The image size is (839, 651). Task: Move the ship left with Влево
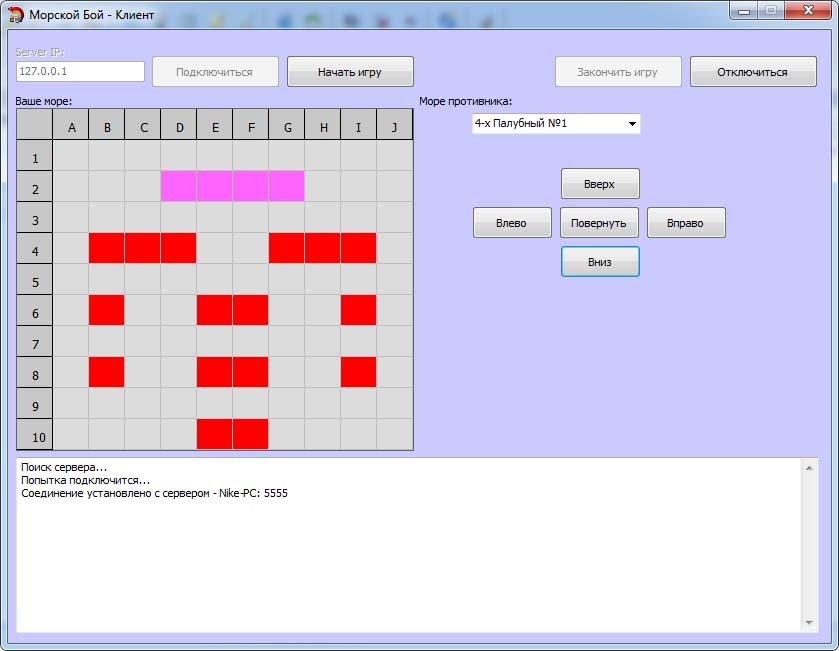point(512,223)
